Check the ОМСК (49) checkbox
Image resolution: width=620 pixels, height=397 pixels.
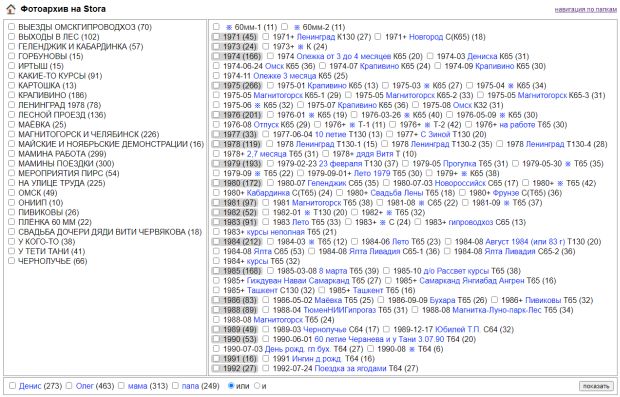tap(11, 193)
